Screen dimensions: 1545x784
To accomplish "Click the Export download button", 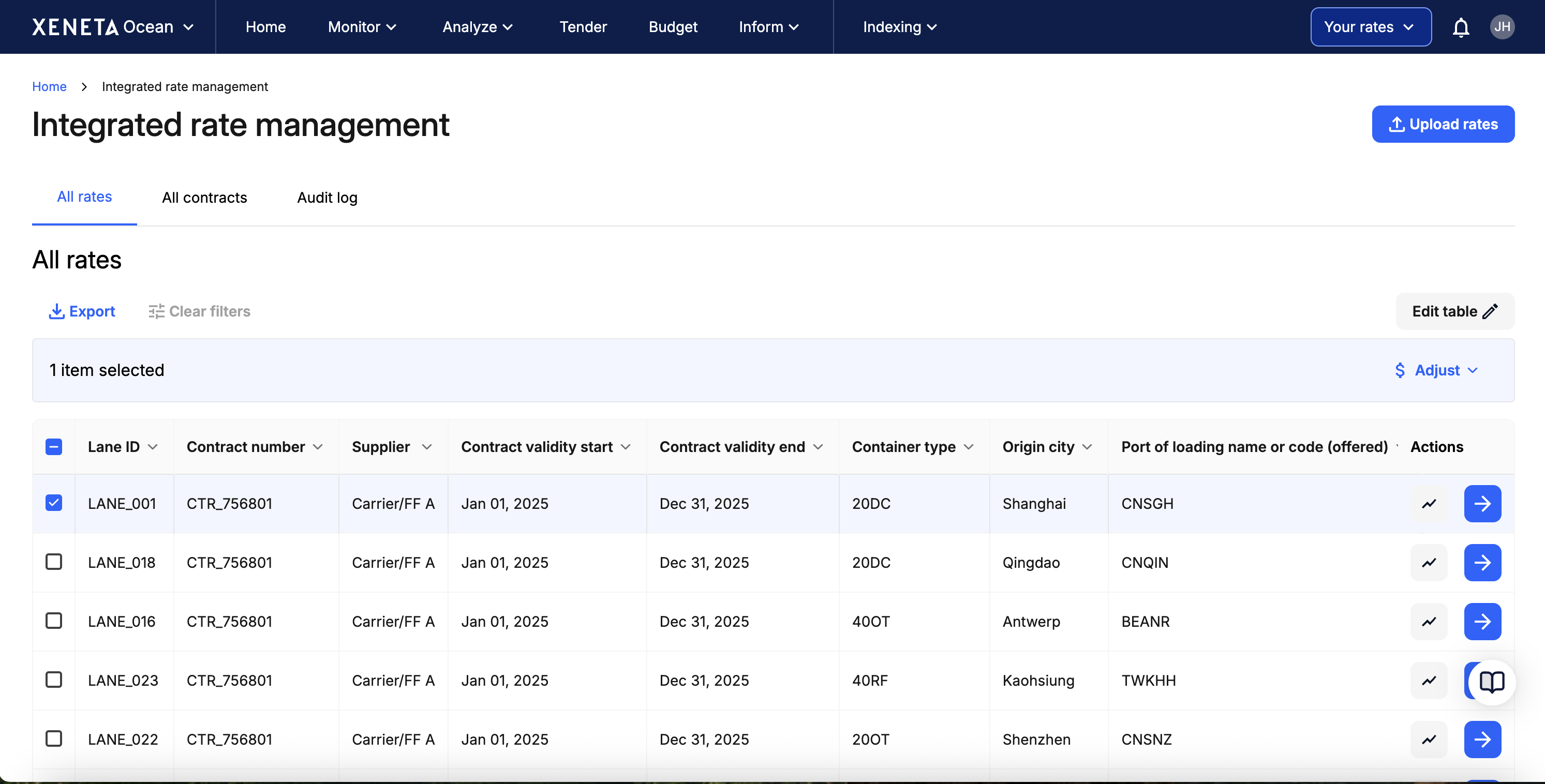I will pyautogui.click(x=82, y=311).
